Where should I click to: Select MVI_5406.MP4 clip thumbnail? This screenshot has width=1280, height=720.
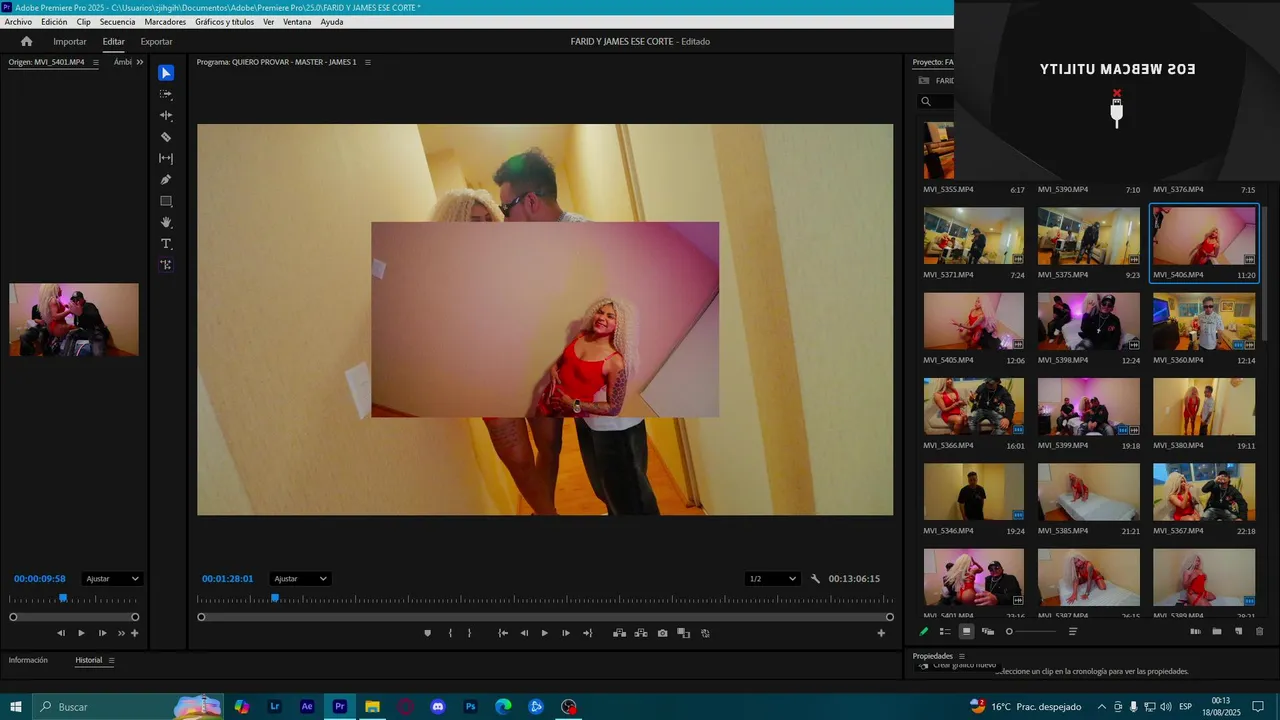click(x=1204, y=236)
